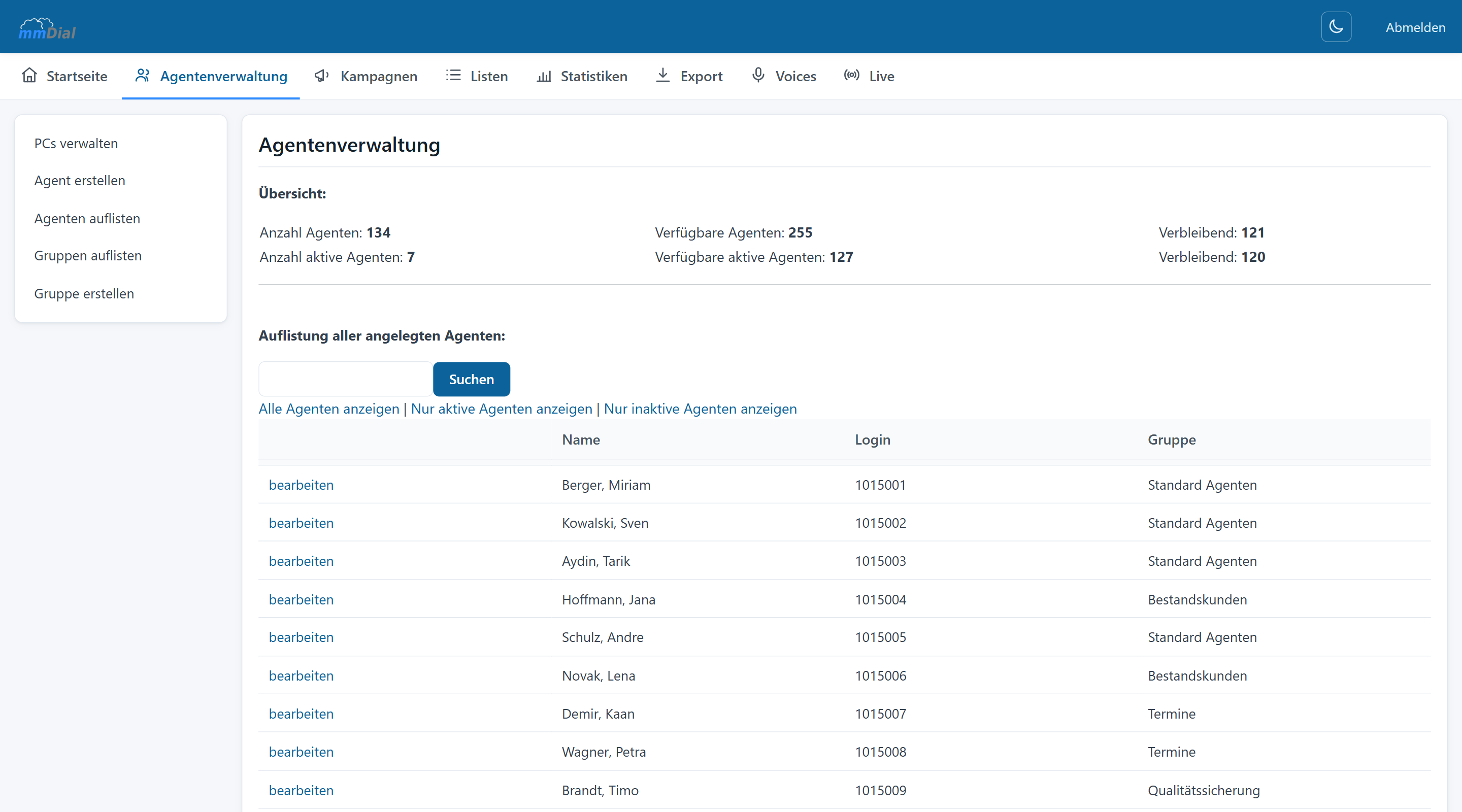
Task: Edit agent Brandt, Timo via bearbeiten
Action: point(301,790)
